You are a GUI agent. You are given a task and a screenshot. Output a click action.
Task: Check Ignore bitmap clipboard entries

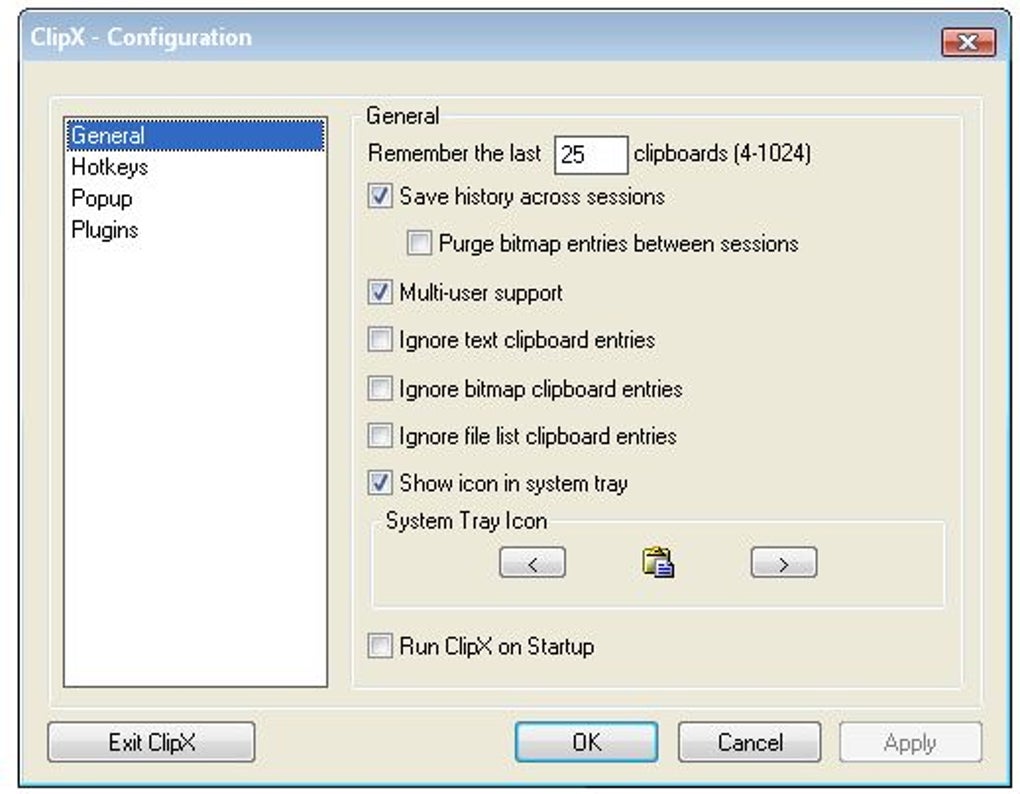(380, 389)
